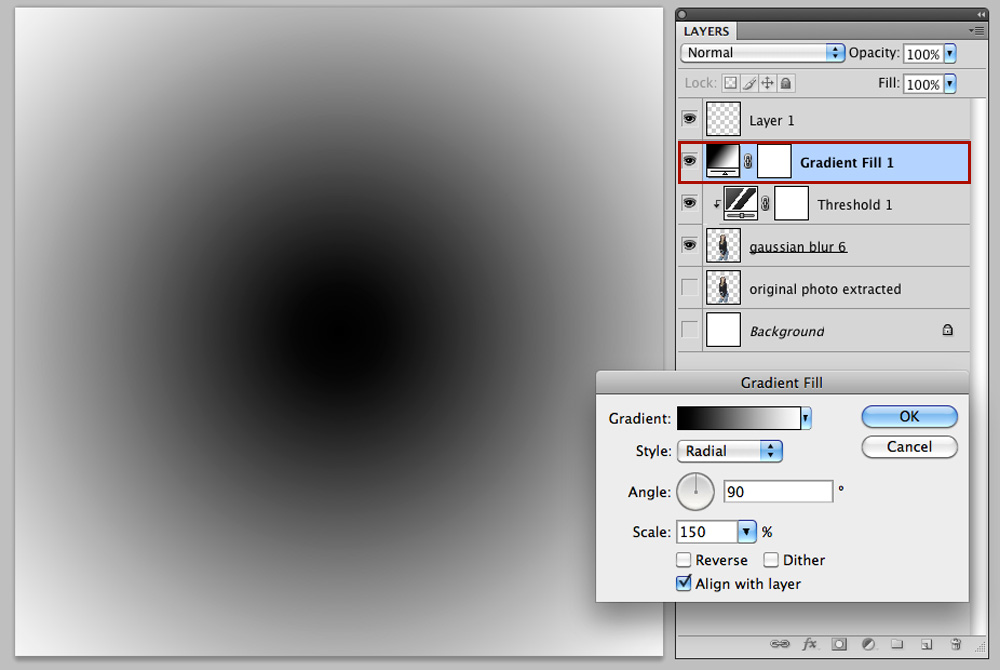Click the Layer 1 thumbnail
1000x670 pixels.
click(x=723, y=119)
